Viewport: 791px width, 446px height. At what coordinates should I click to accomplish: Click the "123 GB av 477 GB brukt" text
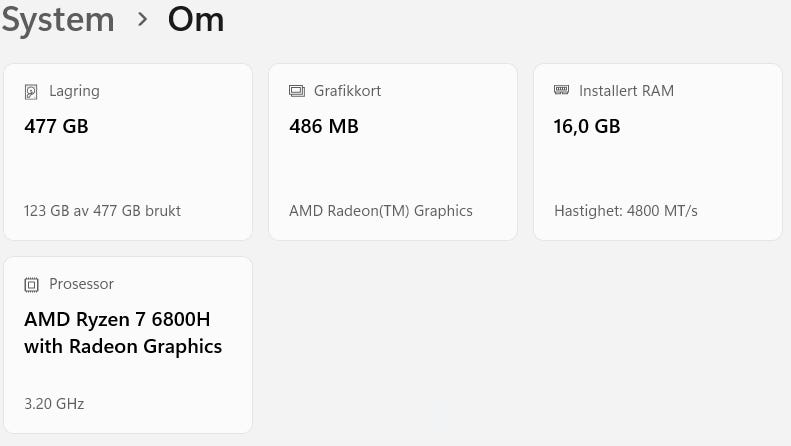pyautogui.click(x=102, y=211)
